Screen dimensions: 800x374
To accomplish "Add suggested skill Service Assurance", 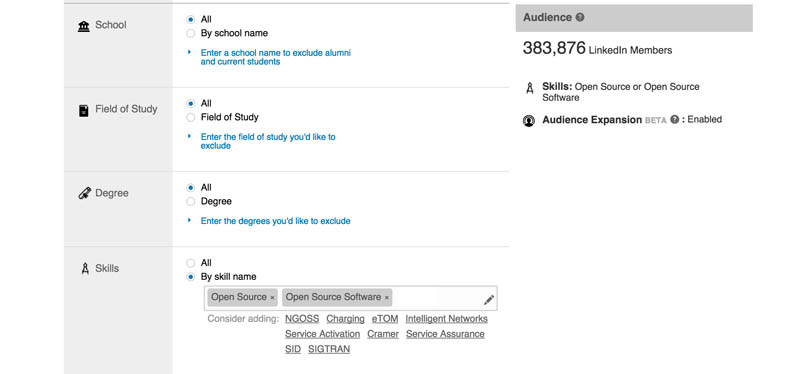I will coord(445,334).
